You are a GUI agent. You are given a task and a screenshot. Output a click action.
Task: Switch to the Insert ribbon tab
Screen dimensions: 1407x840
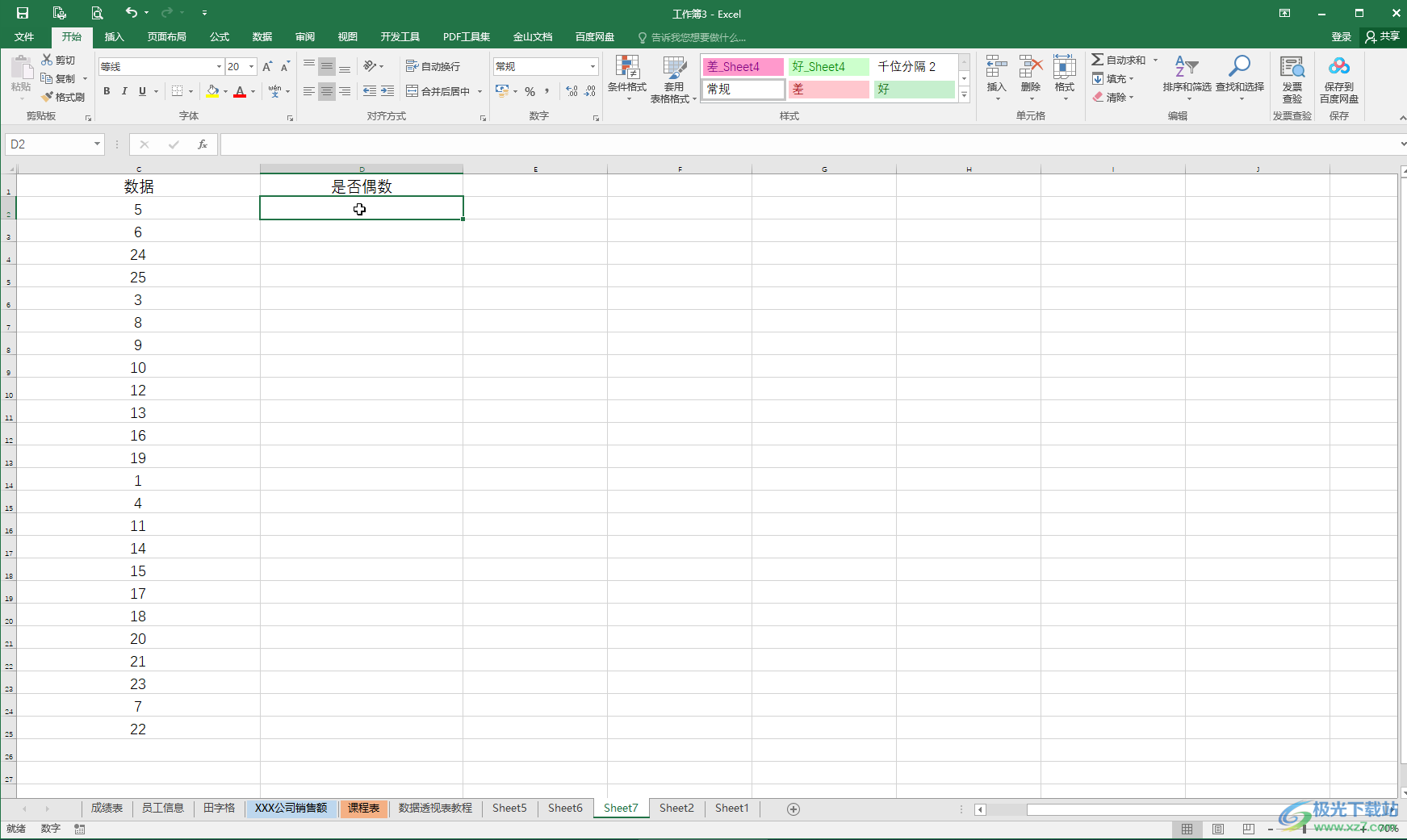tap(114, 37)
